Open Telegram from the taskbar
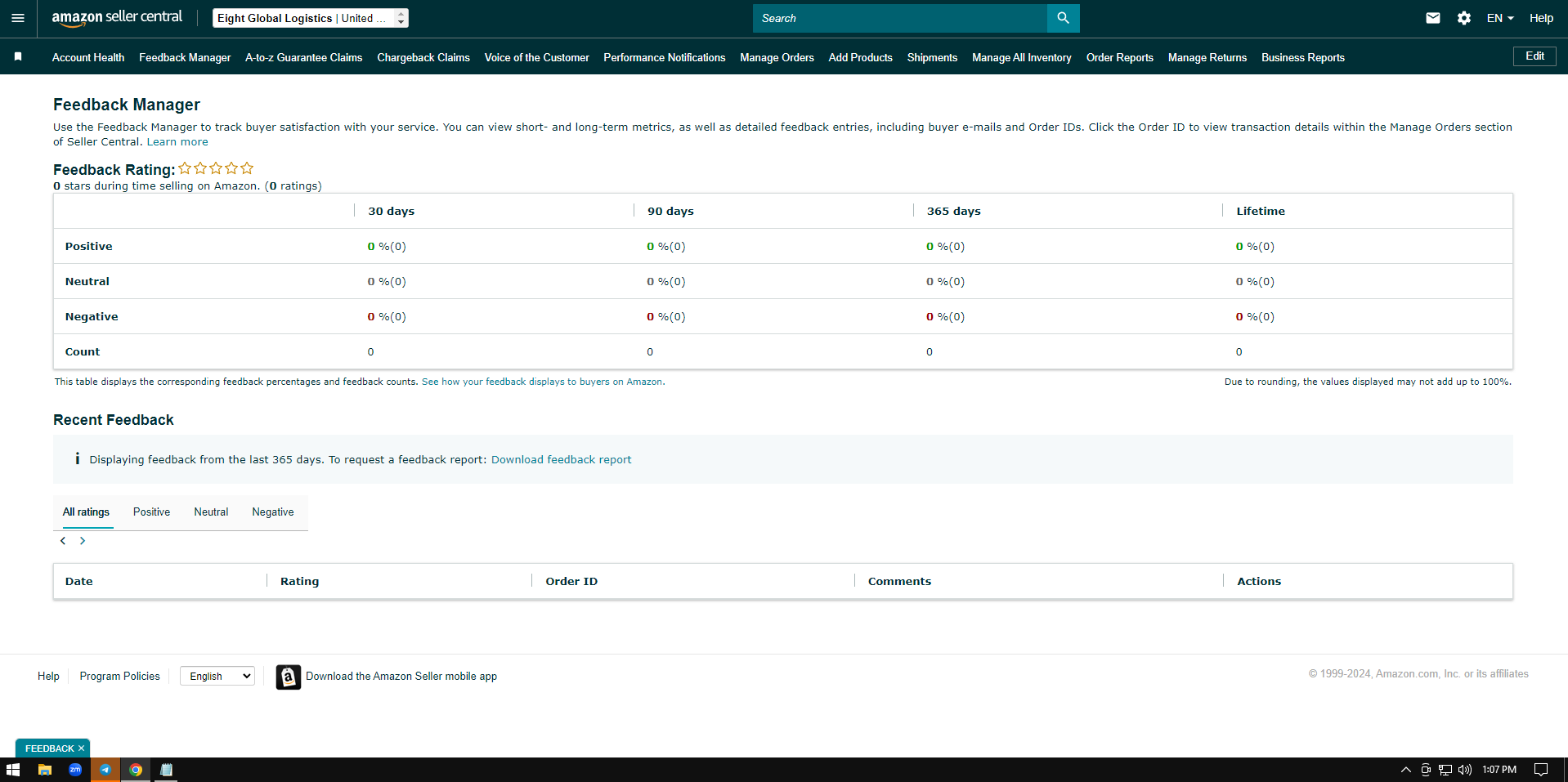 [x=105, y=770]
